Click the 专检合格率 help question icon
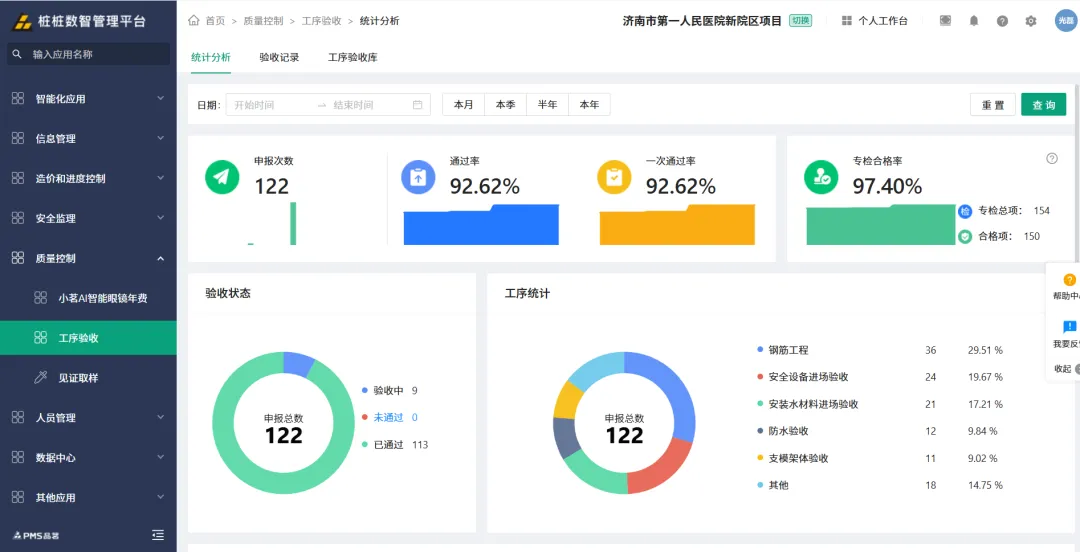Screen dimensions: 1080x552 point(1052,159)
